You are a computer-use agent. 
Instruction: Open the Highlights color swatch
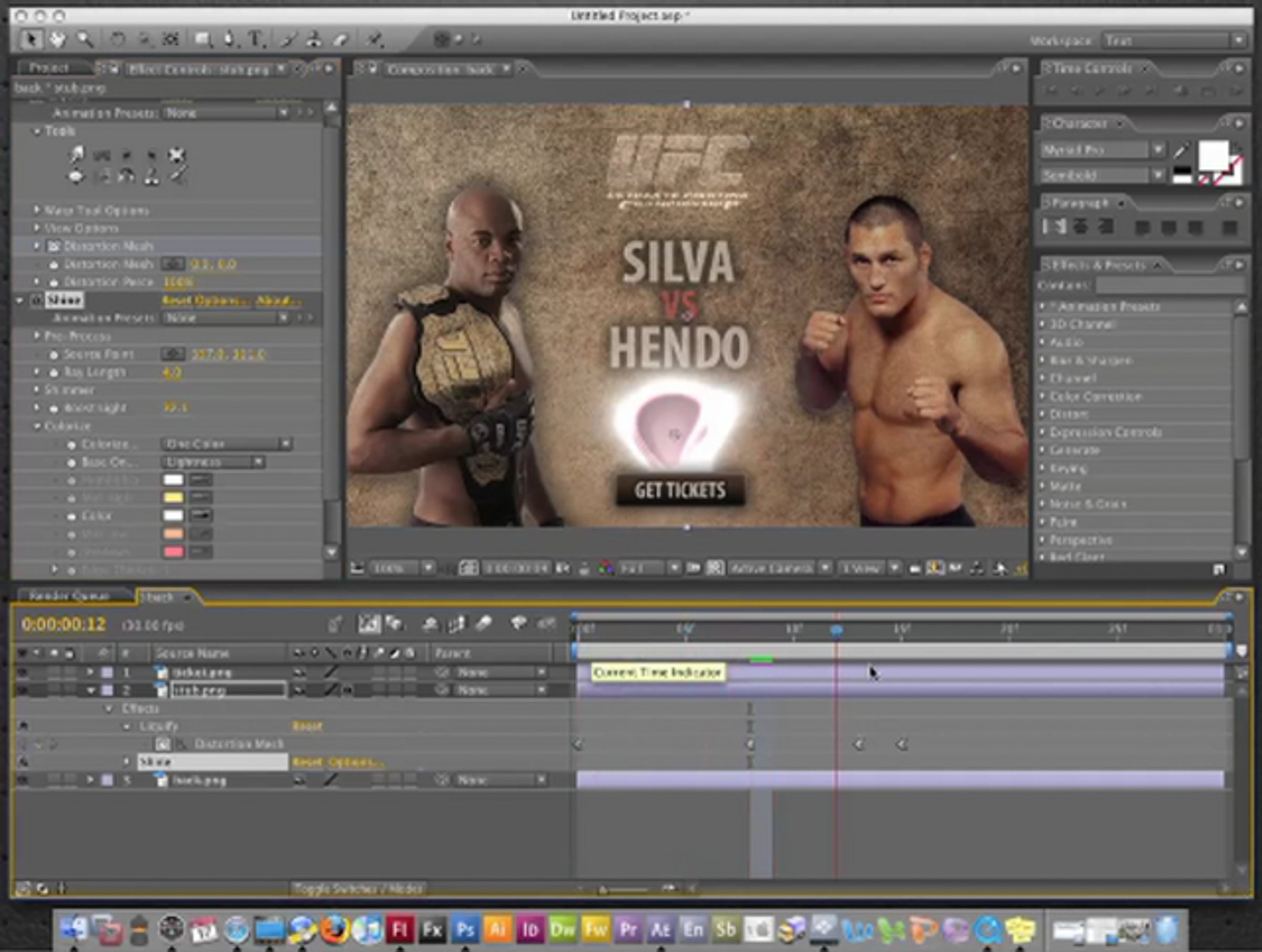174,480
